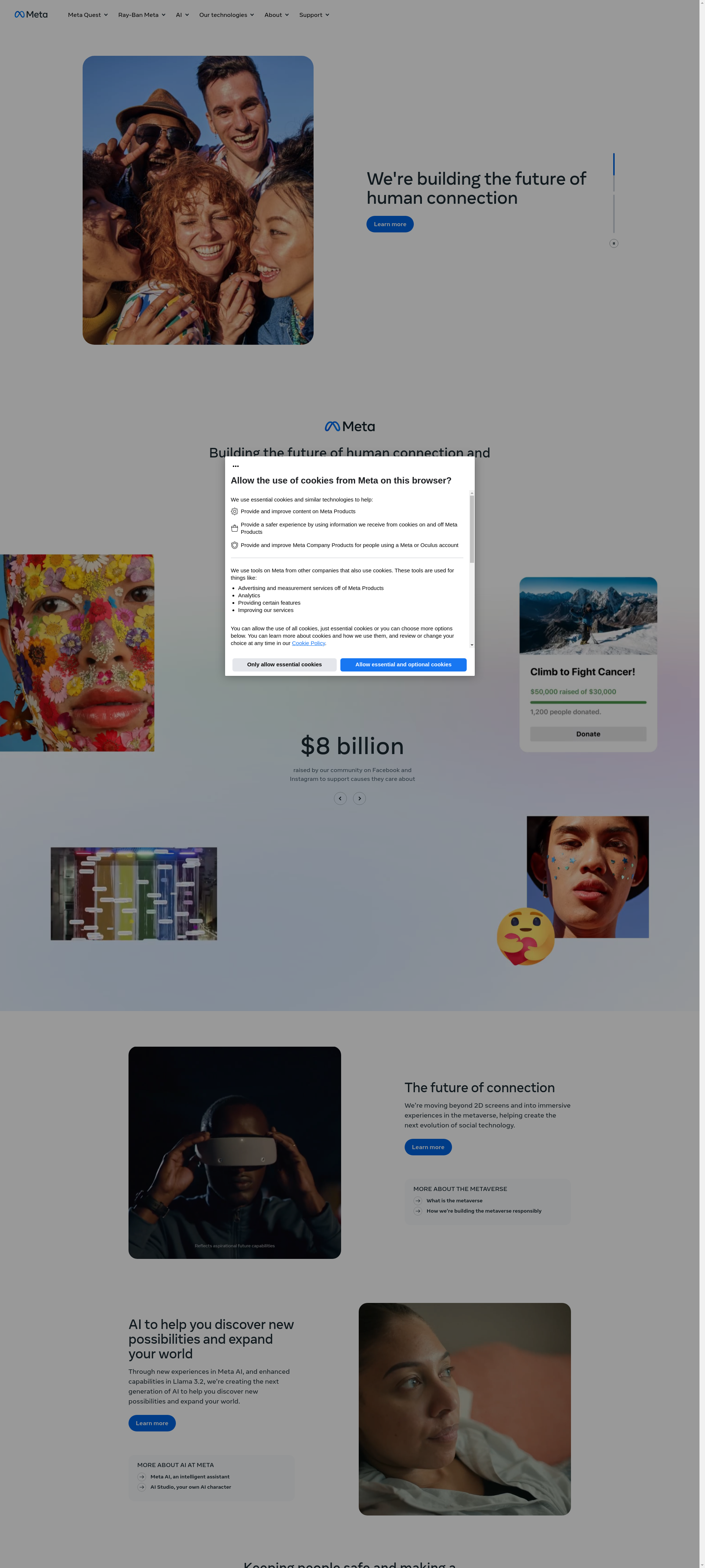
Task: Open the About menu
Action: [276, 15]
